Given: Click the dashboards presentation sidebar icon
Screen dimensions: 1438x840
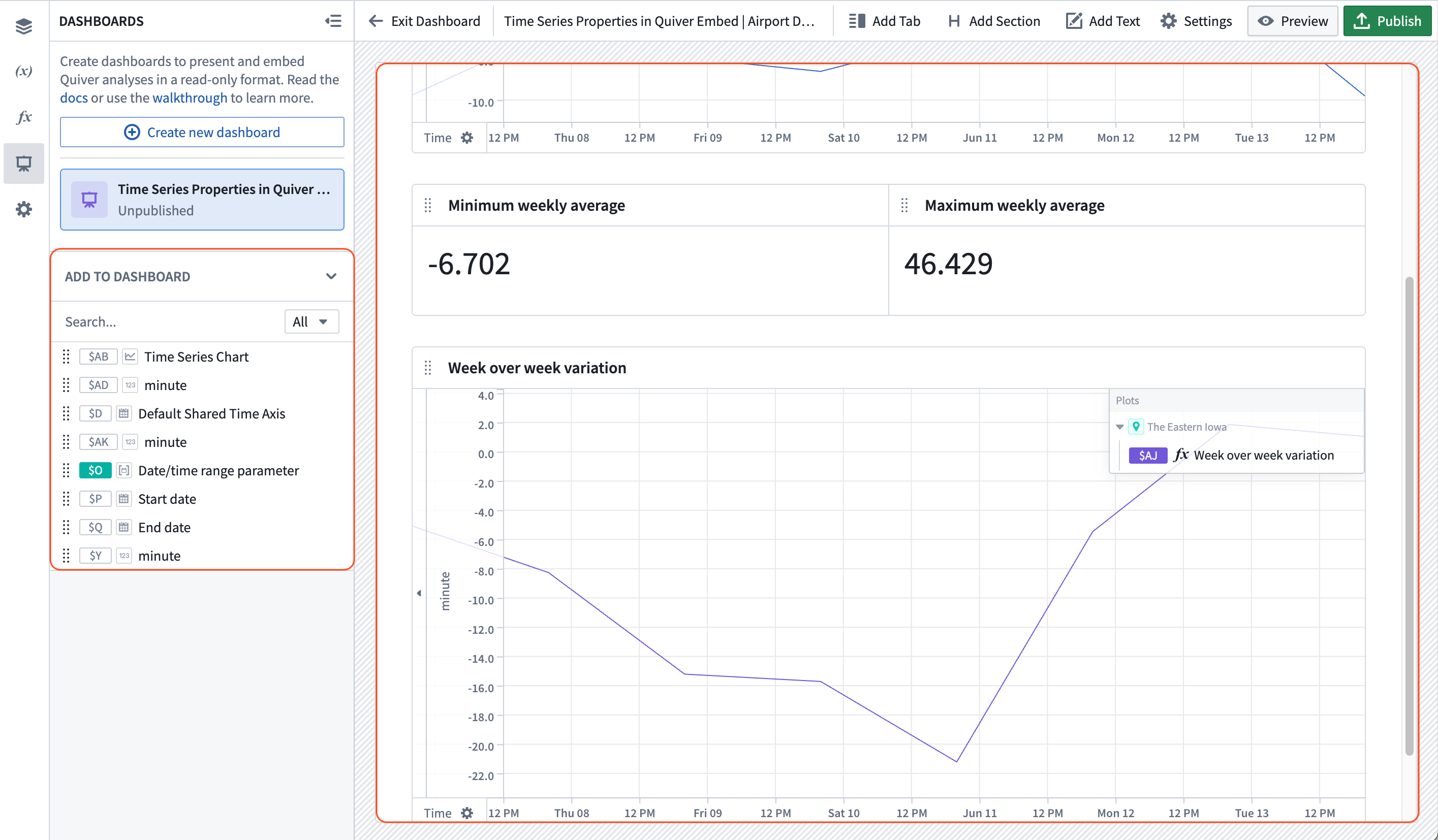Looking at the screenshot, I should tap(23, 164).
